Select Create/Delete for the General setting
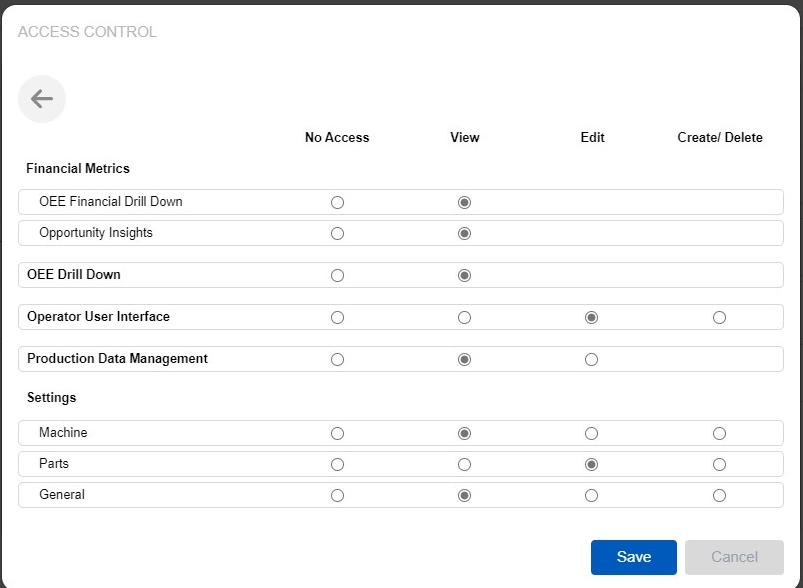Screen dimensions: 803x588 pos(719,495)
